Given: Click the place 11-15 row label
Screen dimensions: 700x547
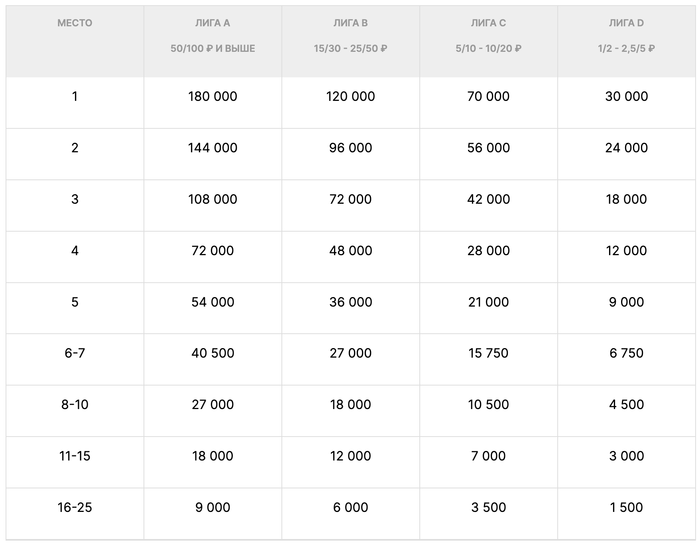Looking at the screenshot, I should click(74, 456).
